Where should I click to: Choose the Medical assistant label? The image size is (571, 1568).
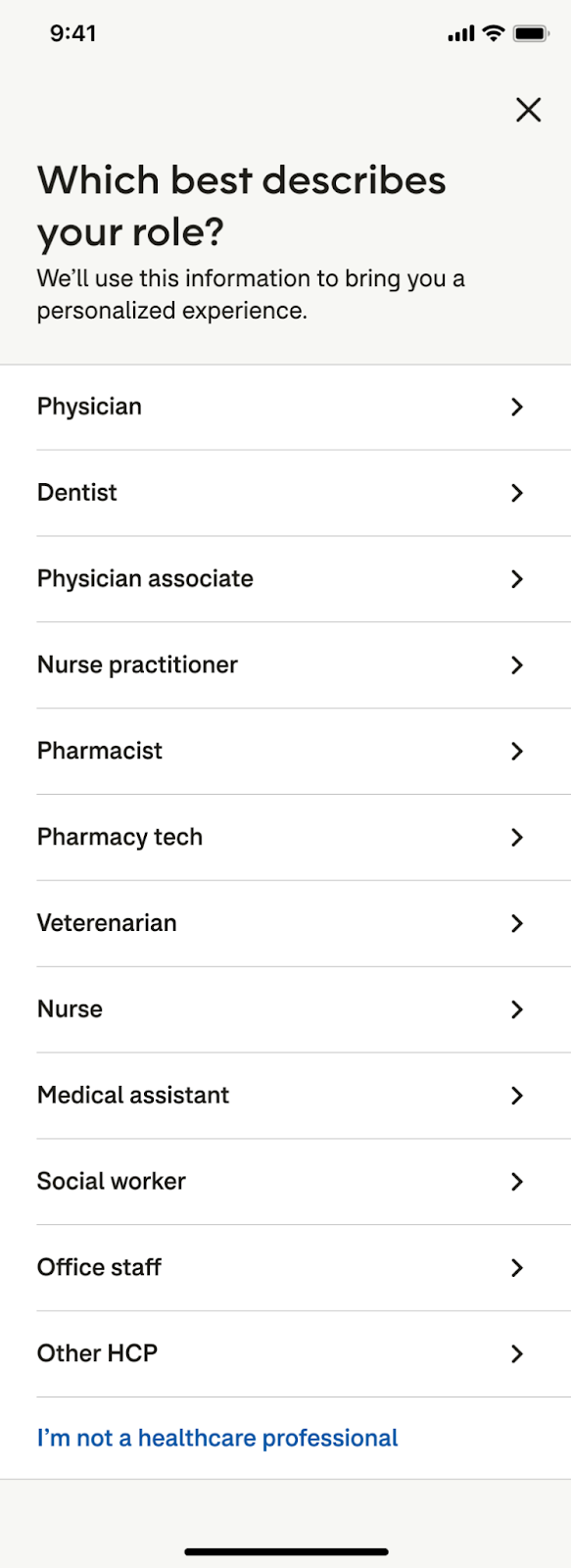coord(133,1096)
